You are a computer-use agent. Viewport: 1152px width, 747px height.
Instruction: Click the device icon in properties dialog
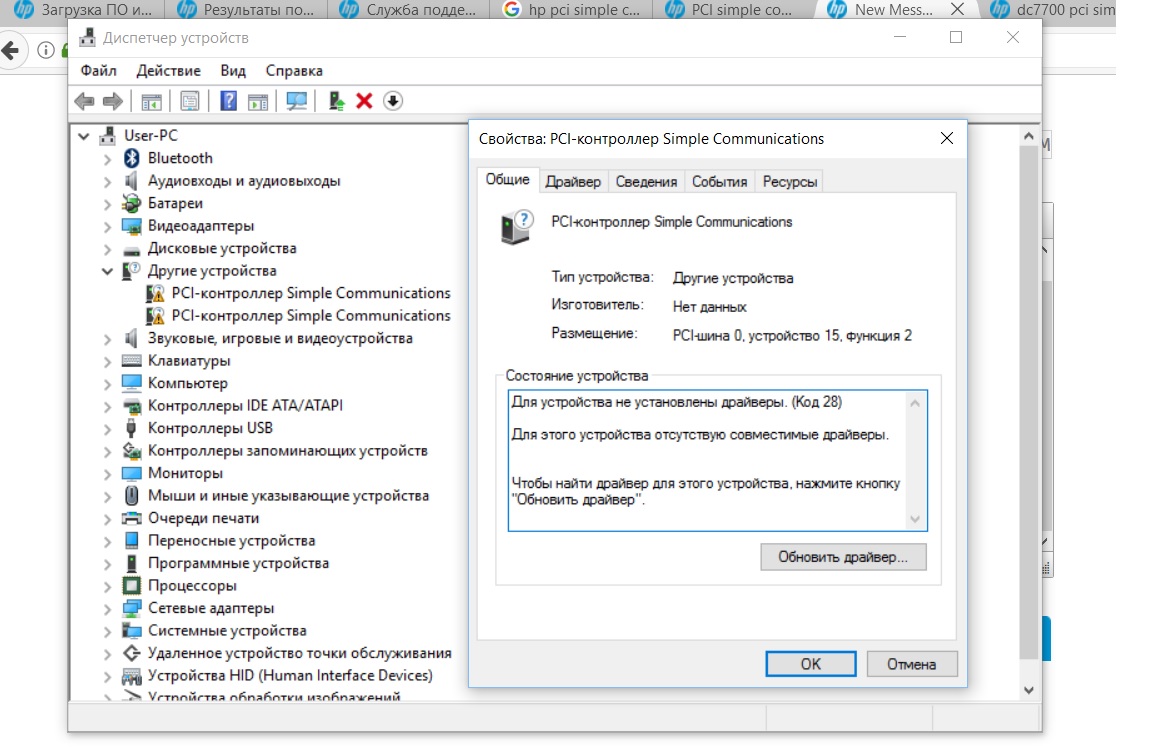(516, 226)
